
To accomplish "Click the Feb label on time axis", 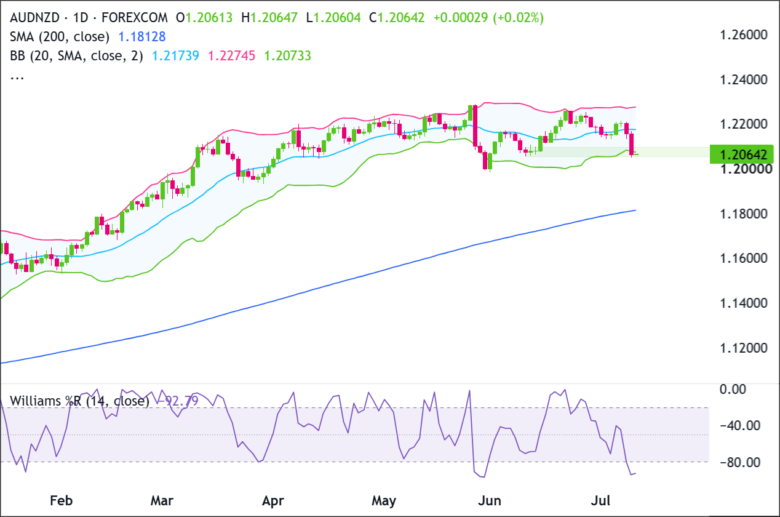I will [x=61, y=501].
